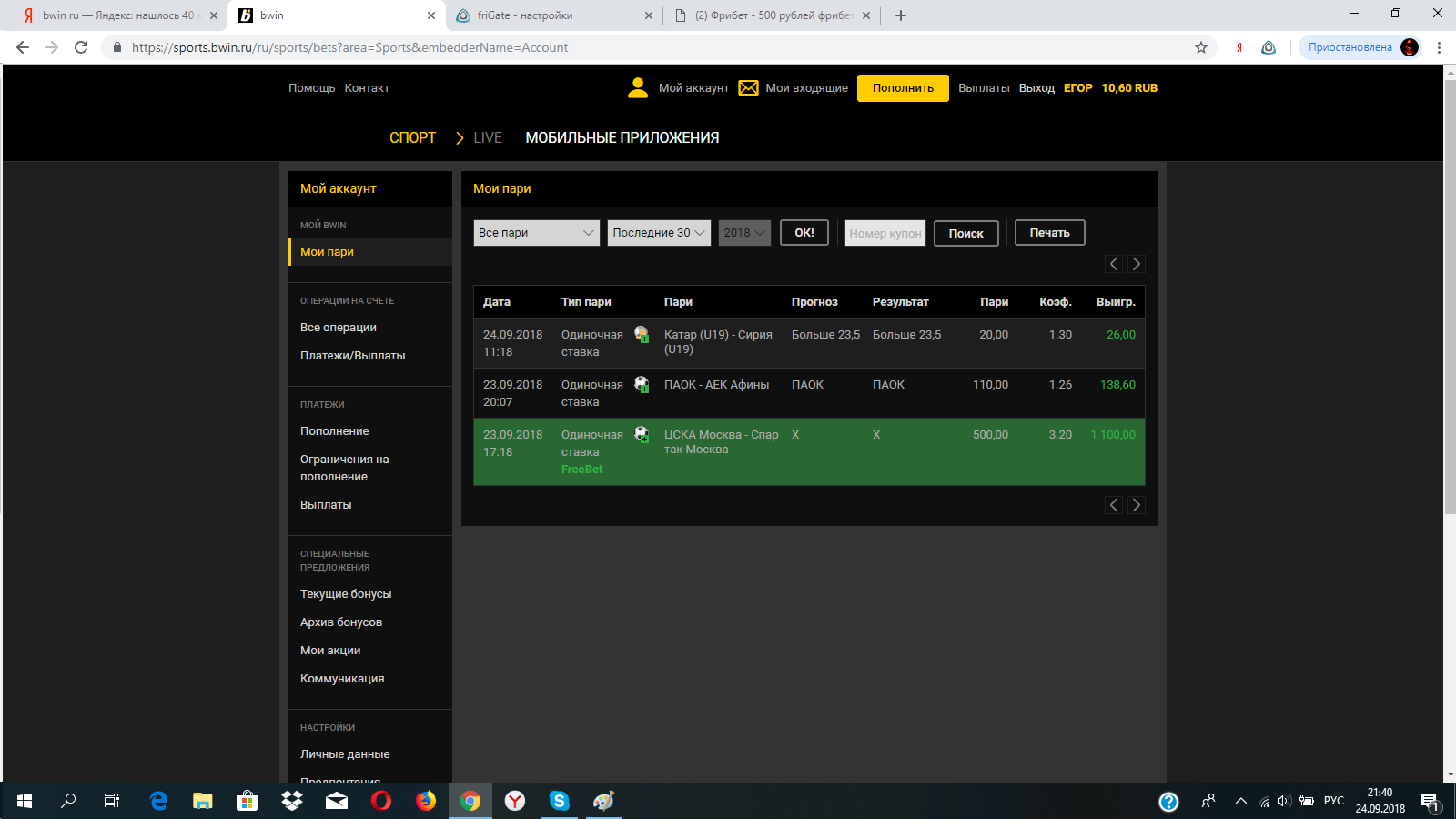Viewport: 1456px width, 819px height.
Task: Open Firefox from the taskbar
Action: [x=426, y=801]
